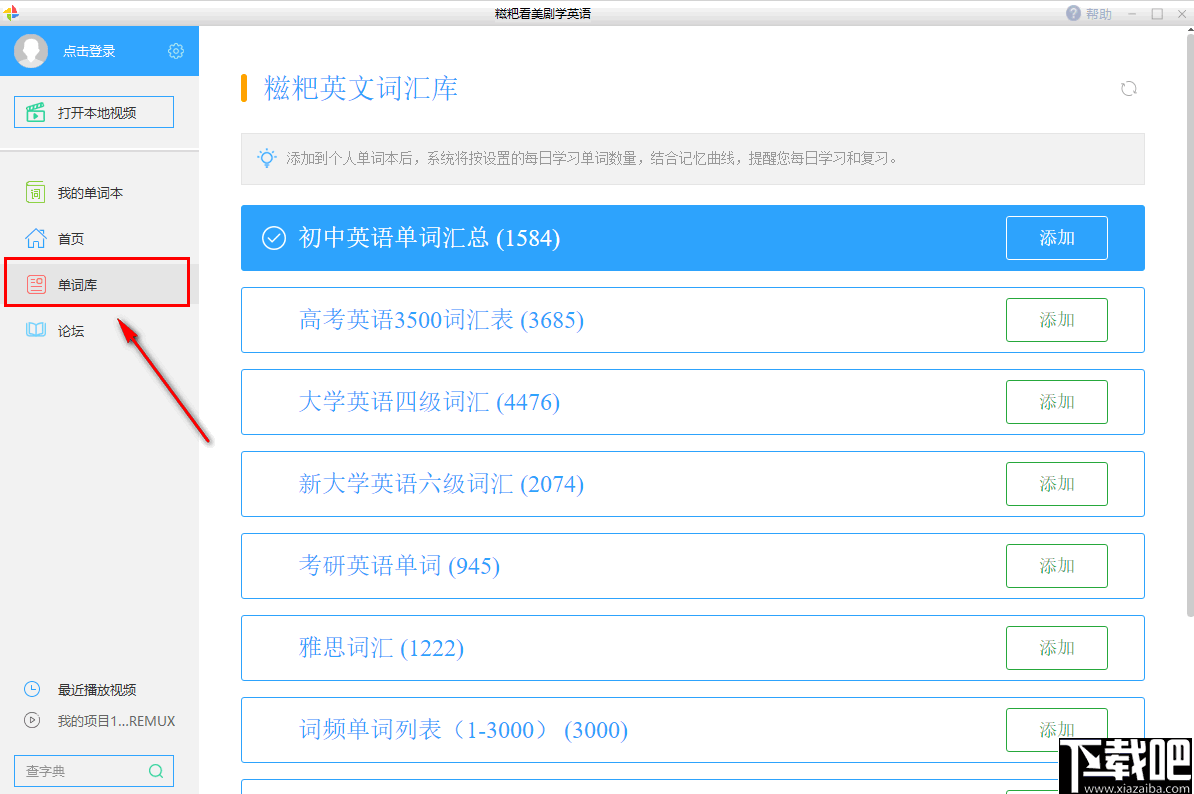Click 添加 for 高考英语3500词汇表
This screenshot has width=1194, height=794.
click(1056, 319)
